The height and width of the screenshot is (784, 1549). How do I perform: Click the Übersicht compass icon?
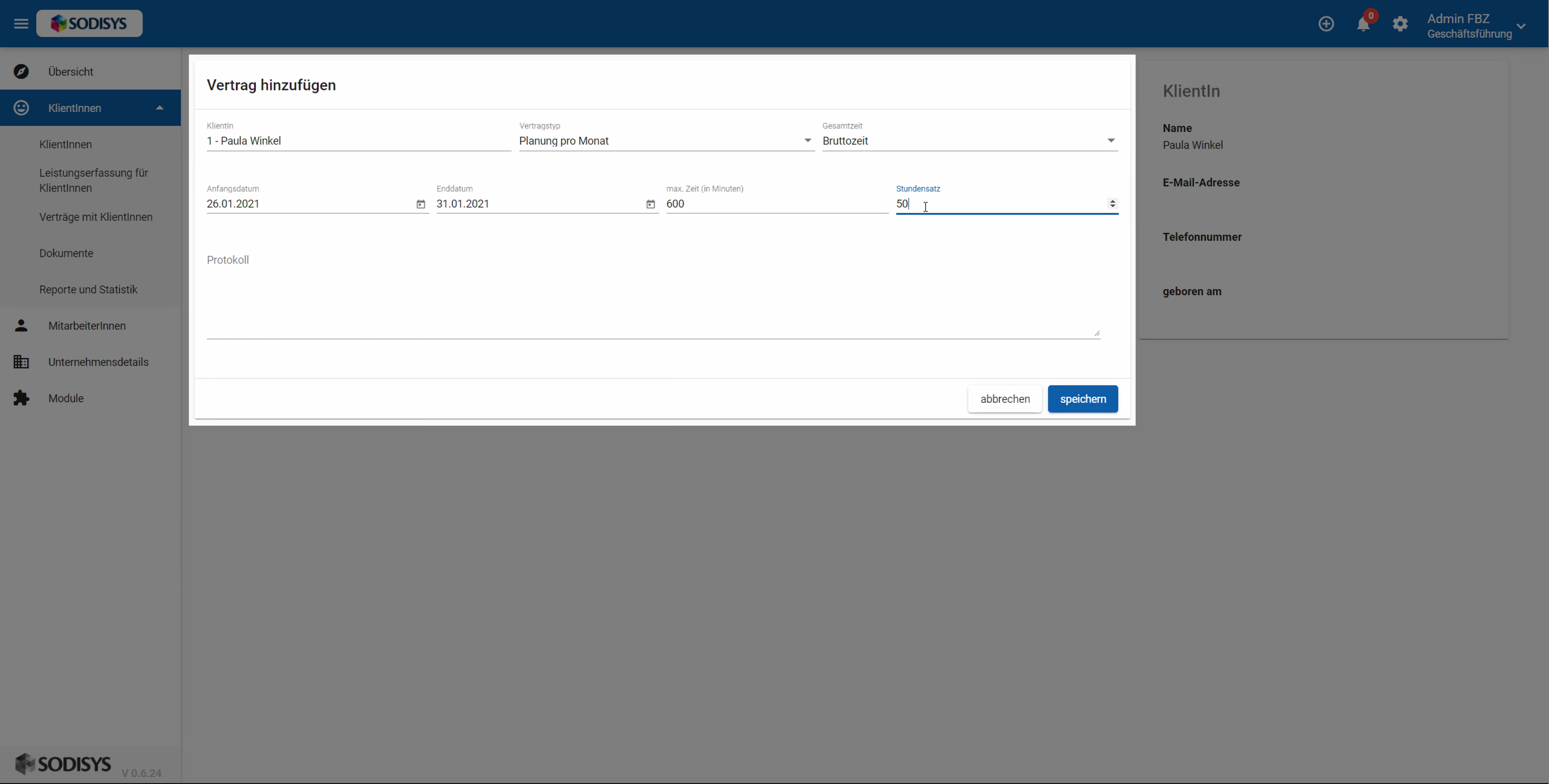(21, 72)
